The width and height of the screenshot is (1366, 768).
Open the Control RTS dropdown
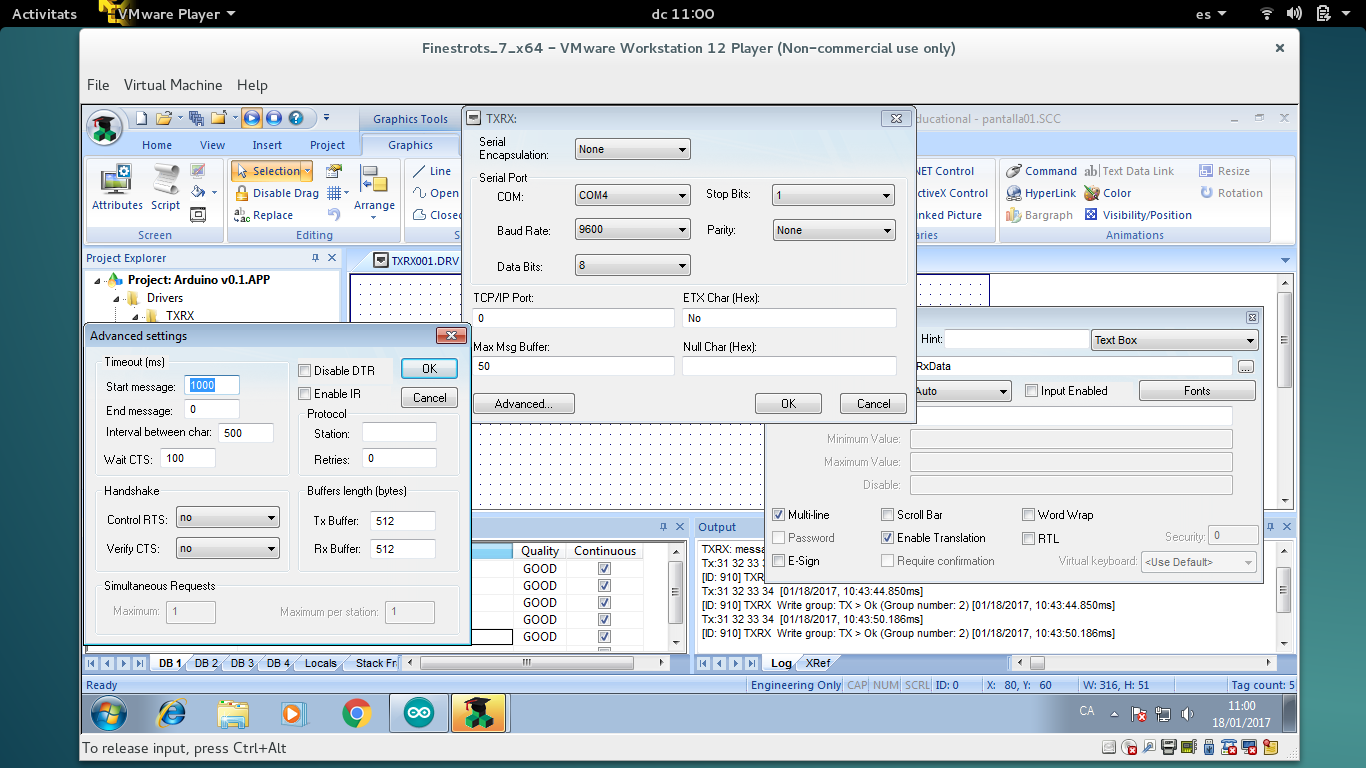[228, 518]
